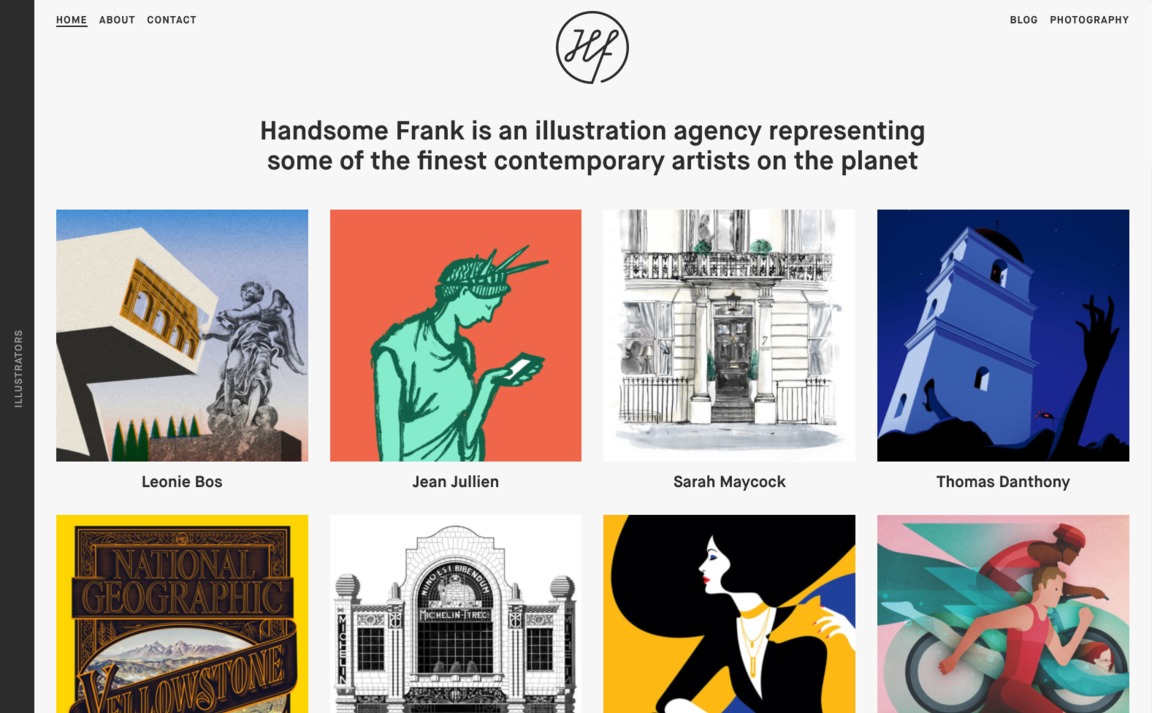This screenshot has height=713, width=1152.
Task: Visit the Blog link
Action: [1023, 20]
